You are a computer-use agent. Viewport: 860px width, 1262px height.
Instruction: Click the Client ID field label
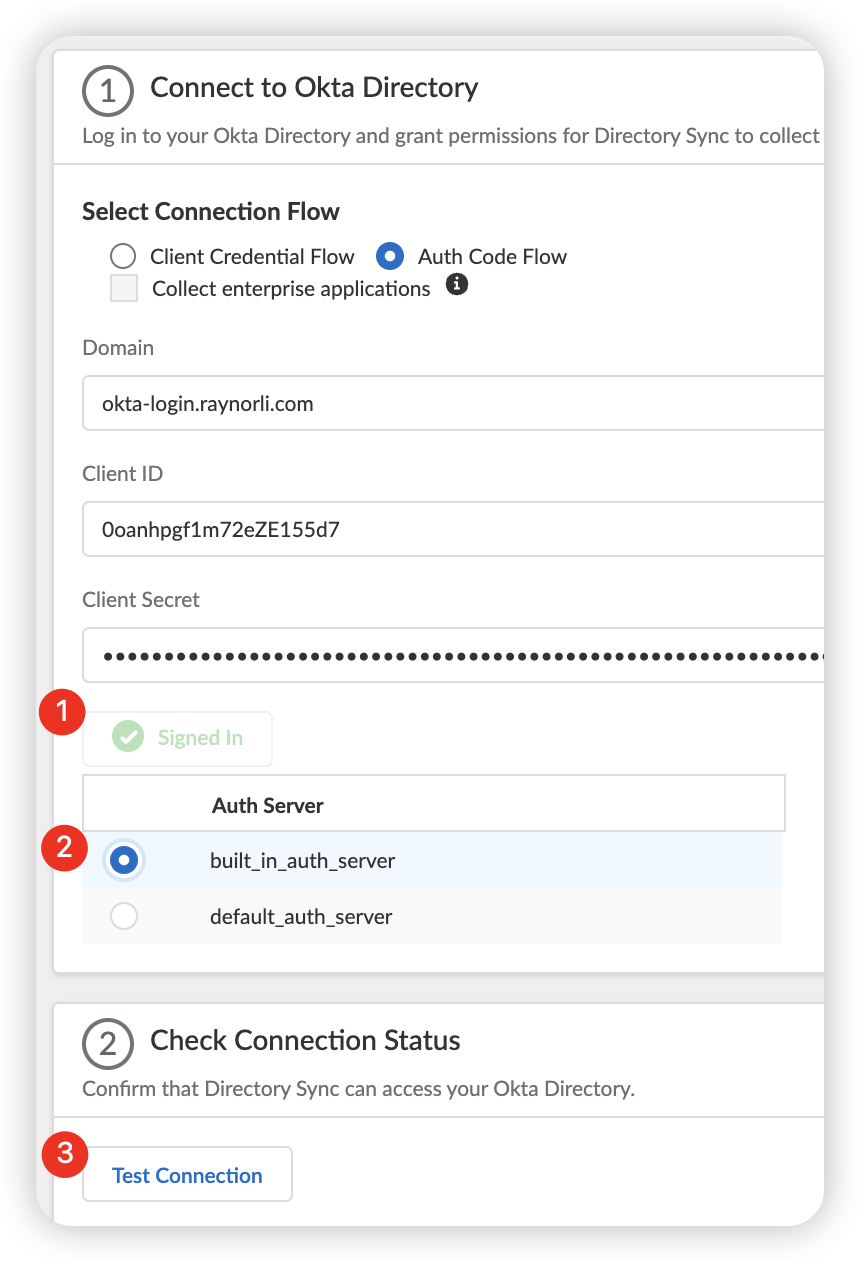(122, 474)
